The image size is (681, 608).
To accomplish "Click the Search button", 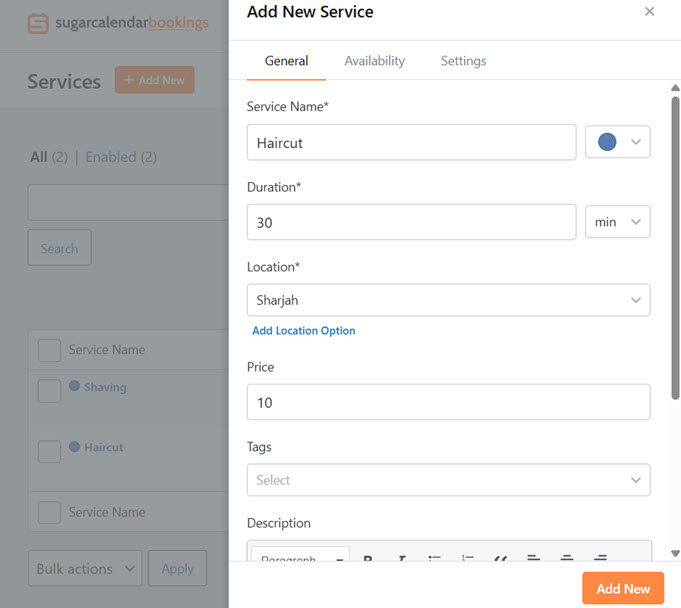I will point(60,248).
